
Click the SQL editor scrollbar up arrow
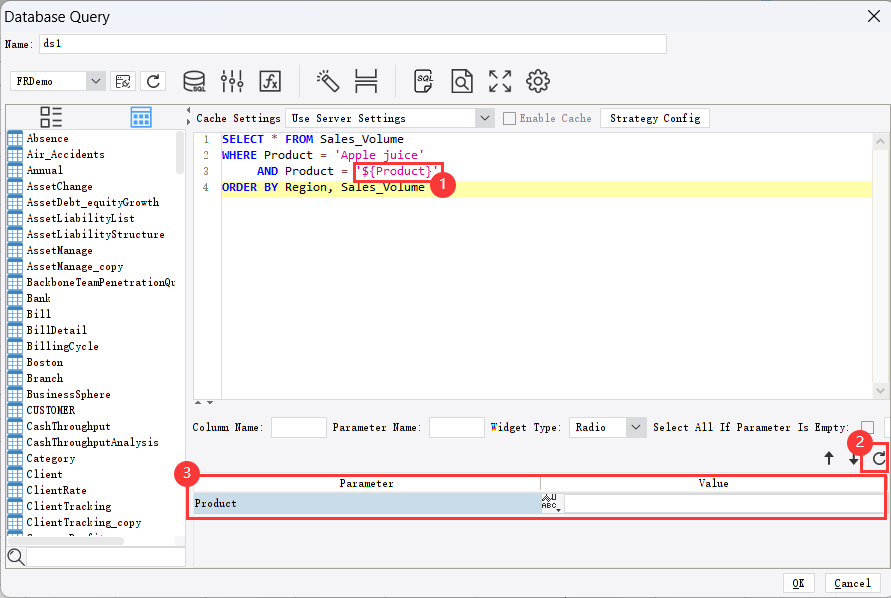coord(880,141)
